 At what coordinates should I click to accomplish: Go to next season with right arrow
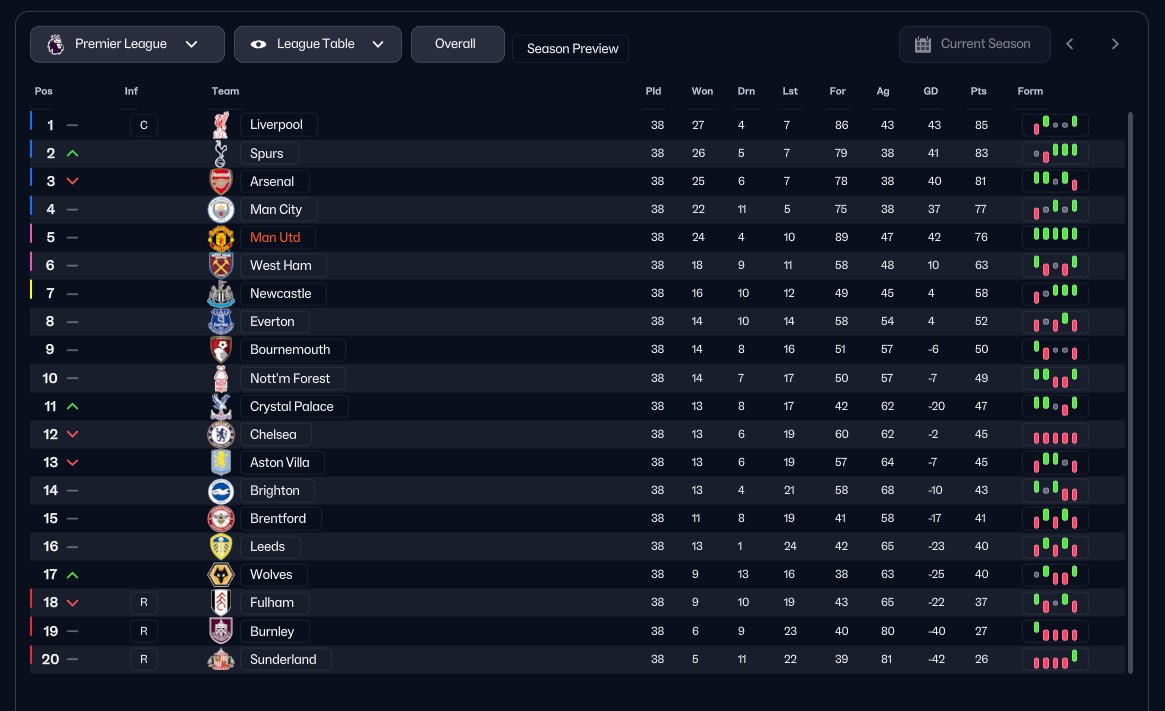[x=1115, y=44]
